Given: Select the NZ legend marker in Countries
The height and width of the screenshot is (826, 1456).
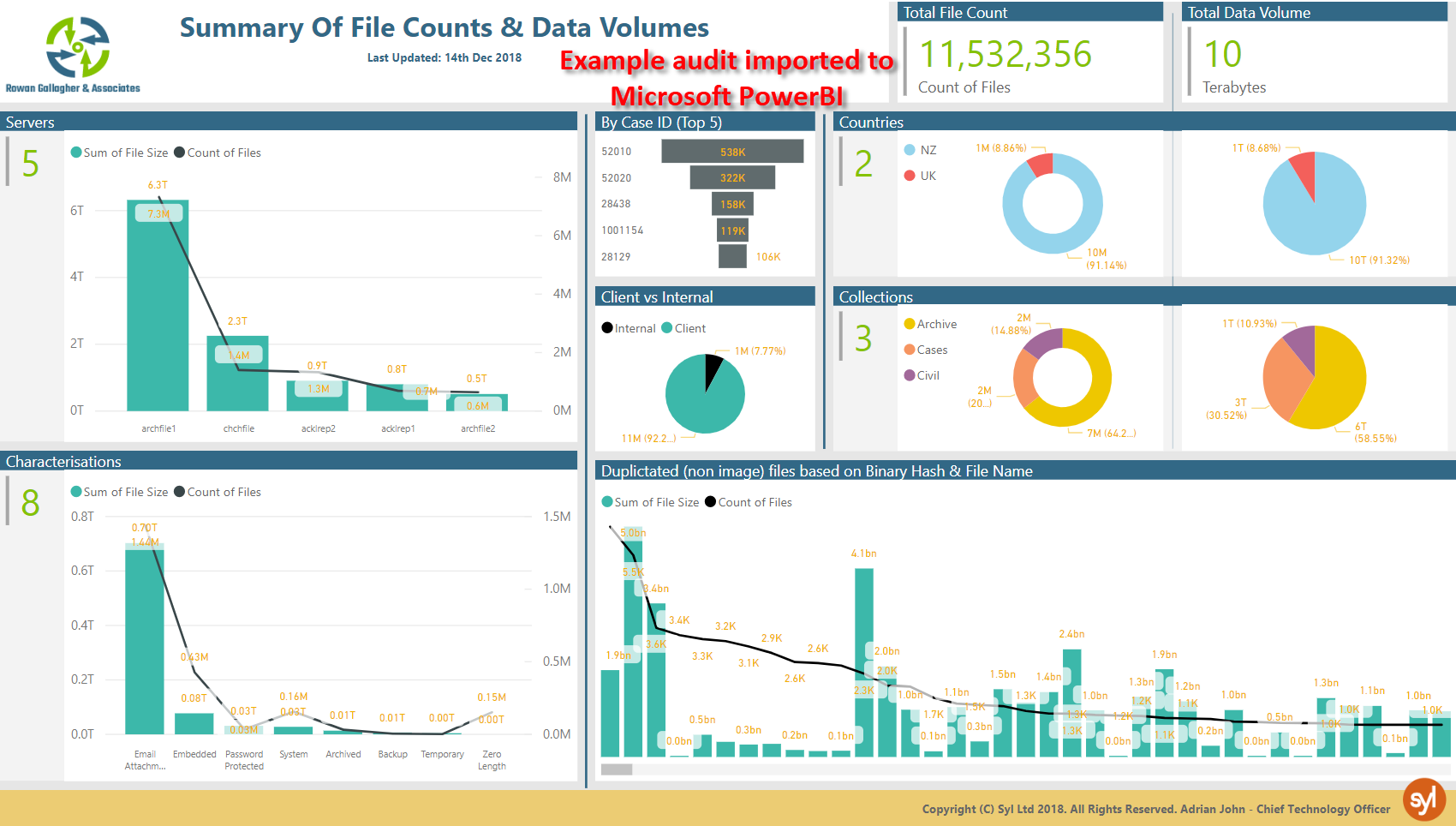Looking at the screenshot, I should coord(910,150).
